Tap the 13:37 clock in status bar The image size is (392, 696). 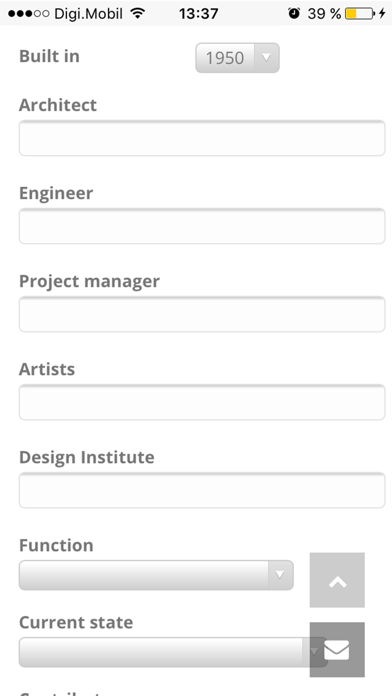pyautogui.click(x=198, y=14)
